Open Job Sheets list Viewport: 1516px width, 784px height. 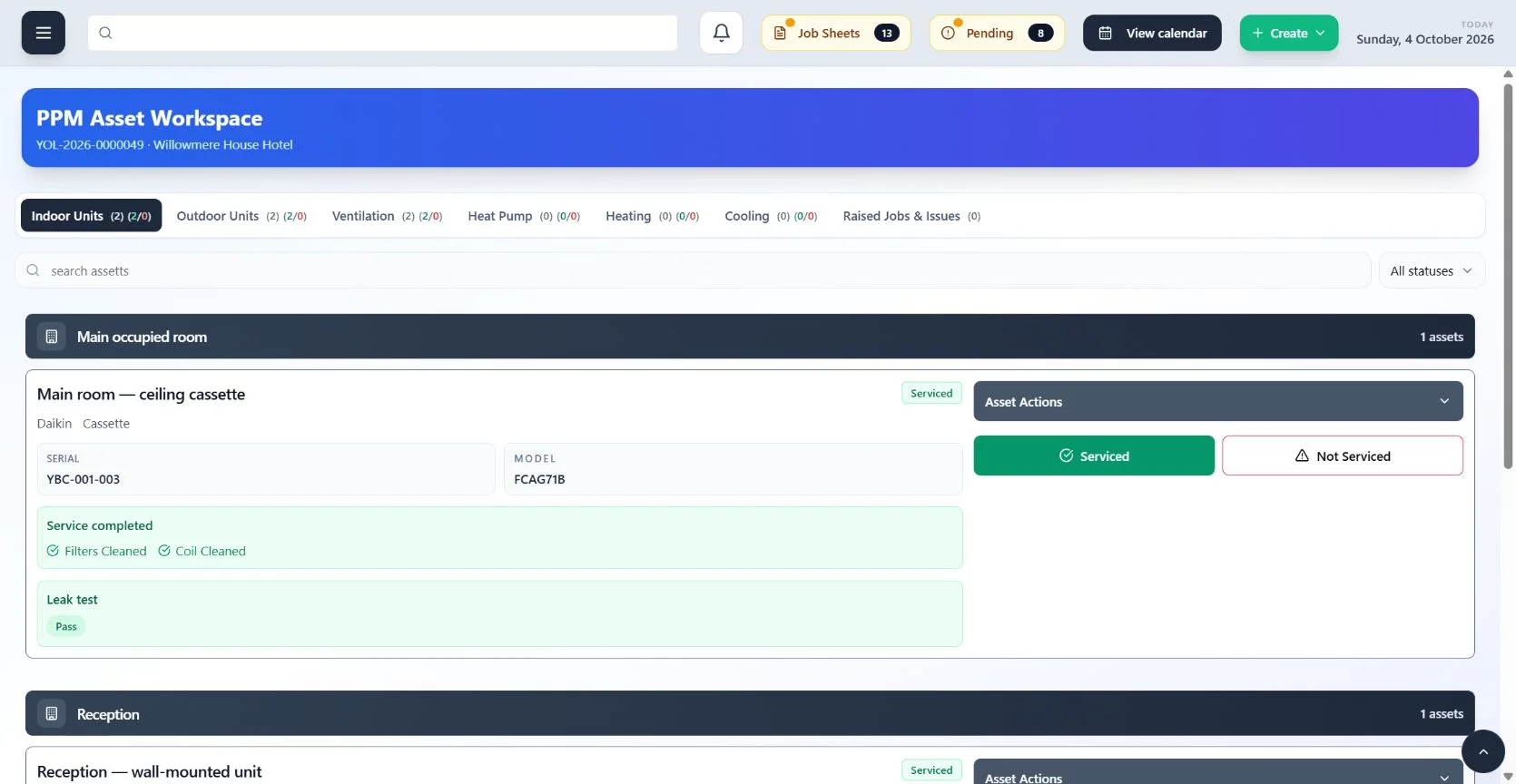coord(836,33)
